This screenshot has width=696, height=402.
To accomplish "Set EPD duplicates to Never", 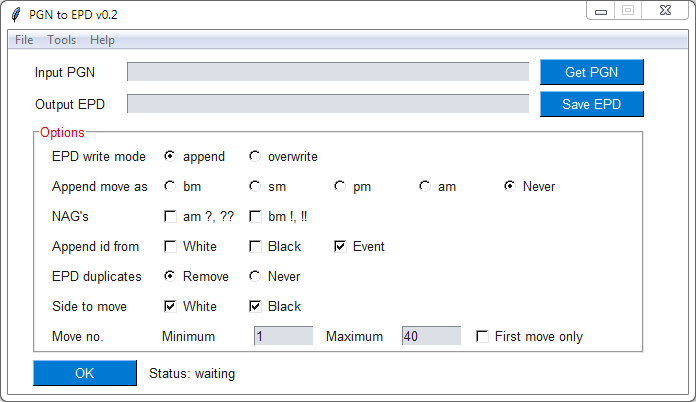I will coord(255,276).
